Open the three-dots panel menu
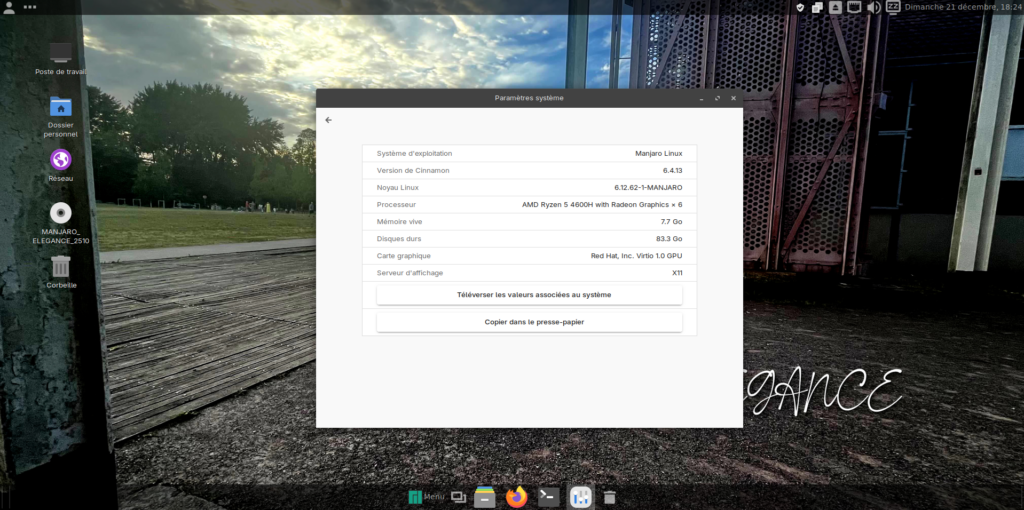Image resolution: width=1024 pixels, height=510 pixels. [x=29, y=8]
